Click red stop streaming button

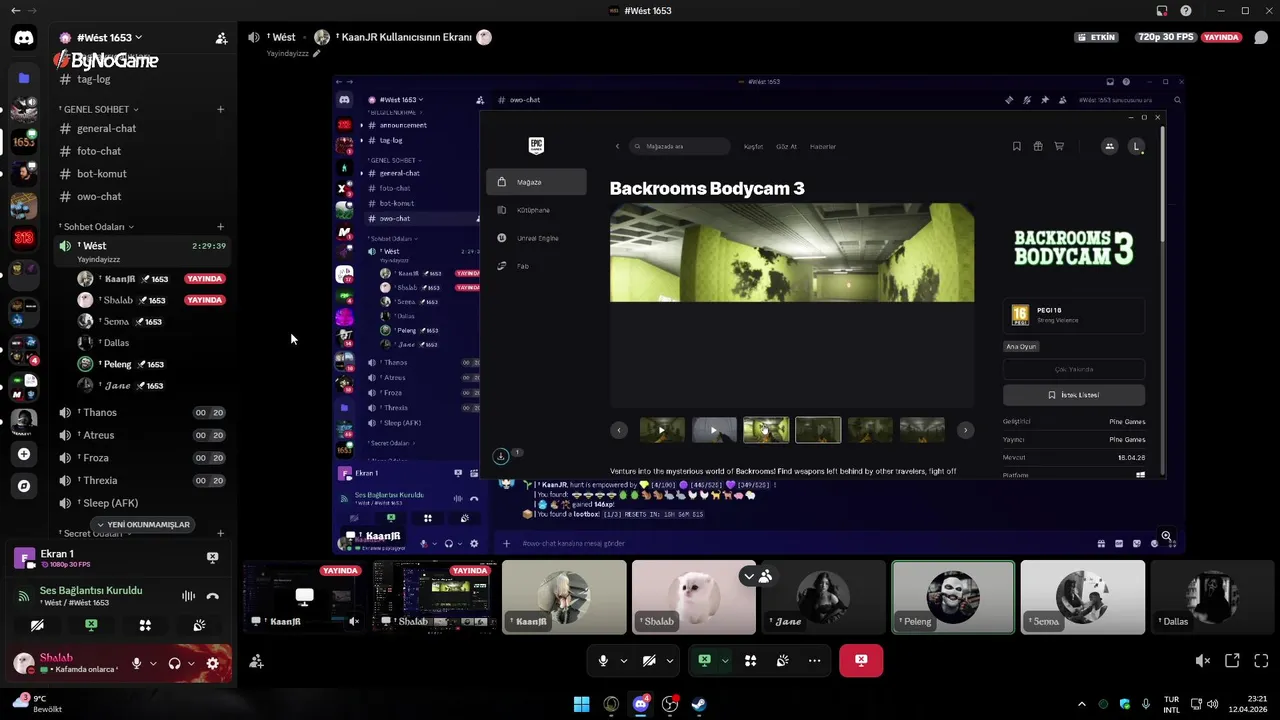tap(861, 661)
